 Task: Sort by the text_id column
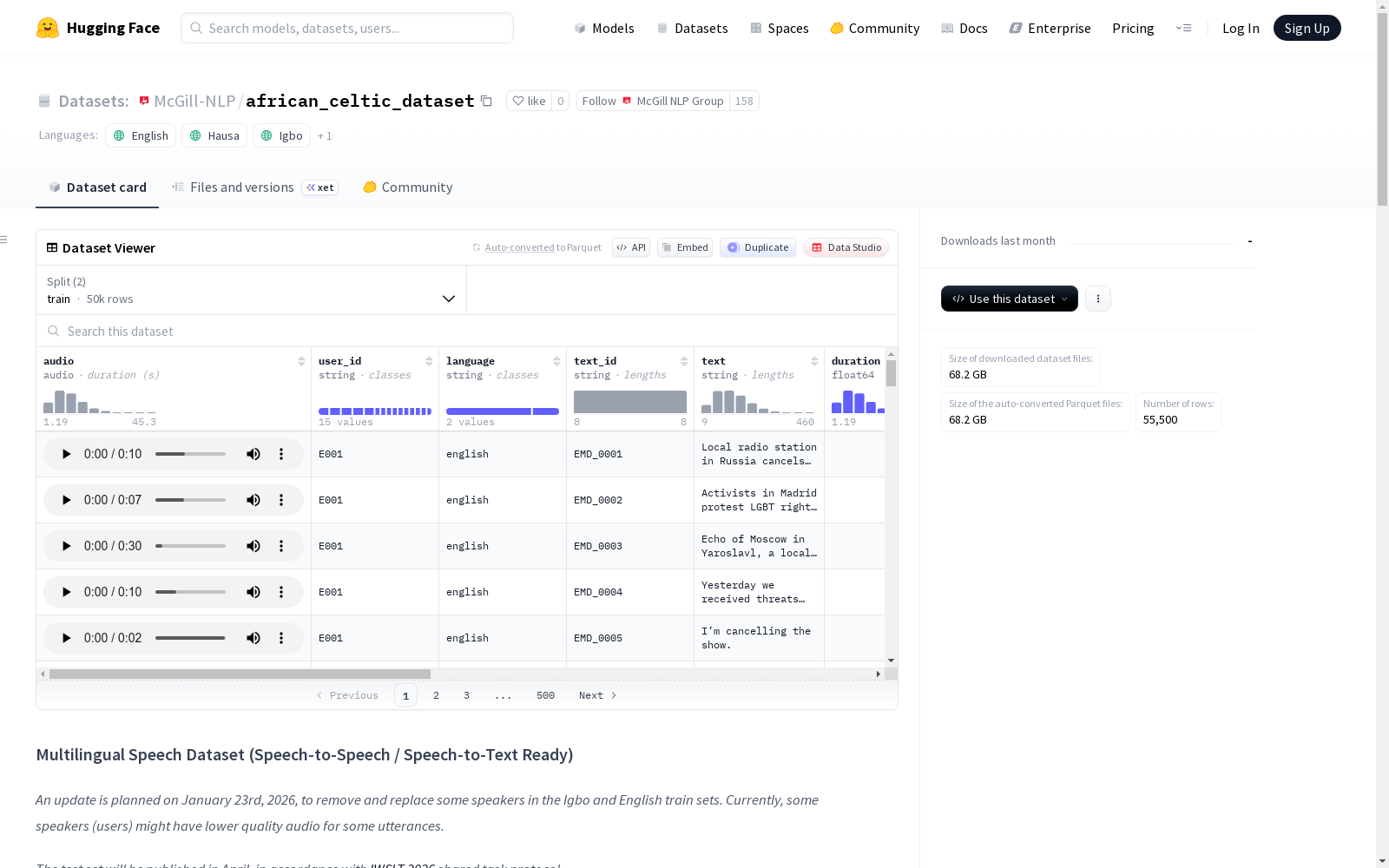tap(684, 361)
